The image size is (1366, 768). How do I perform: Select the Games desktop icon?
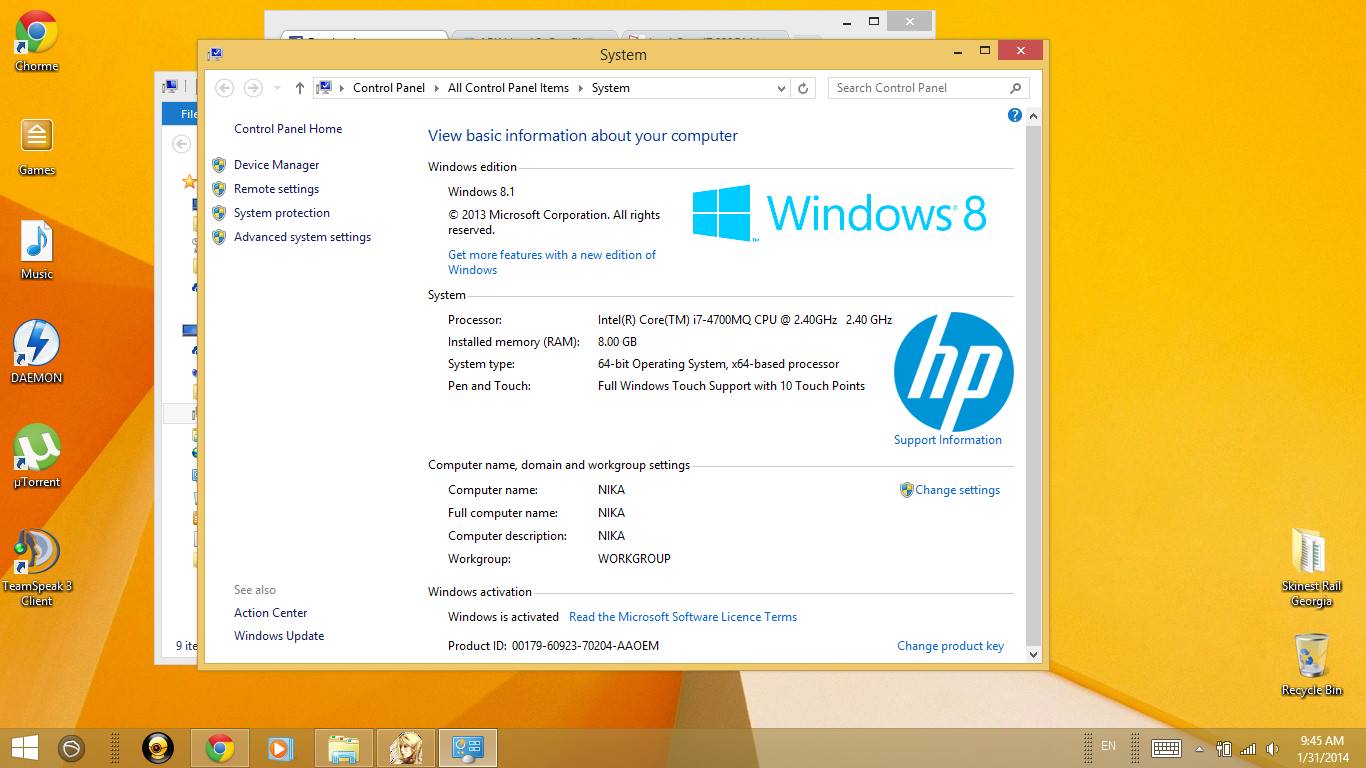36,146
